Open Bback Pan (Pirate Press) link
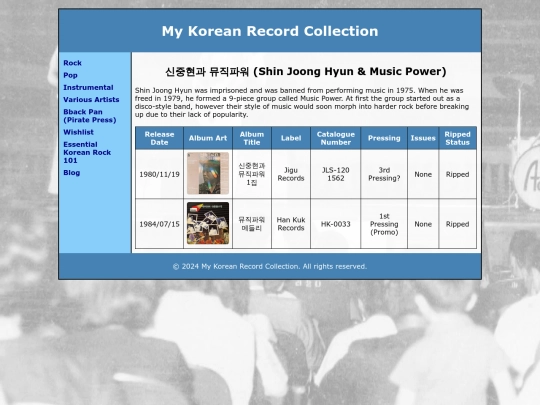Viewport: 540px width, 405px height. (x=90, y=116)
